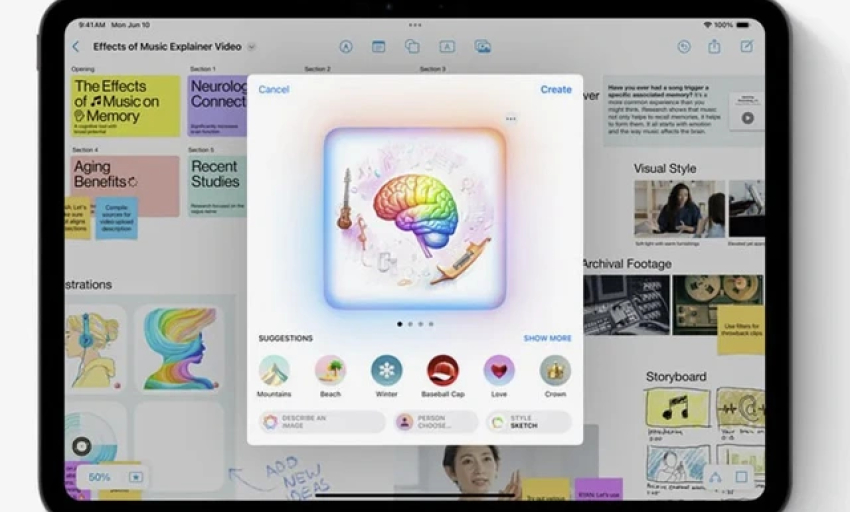
Task: Share the board via share icon
Action: coord(714,46)
